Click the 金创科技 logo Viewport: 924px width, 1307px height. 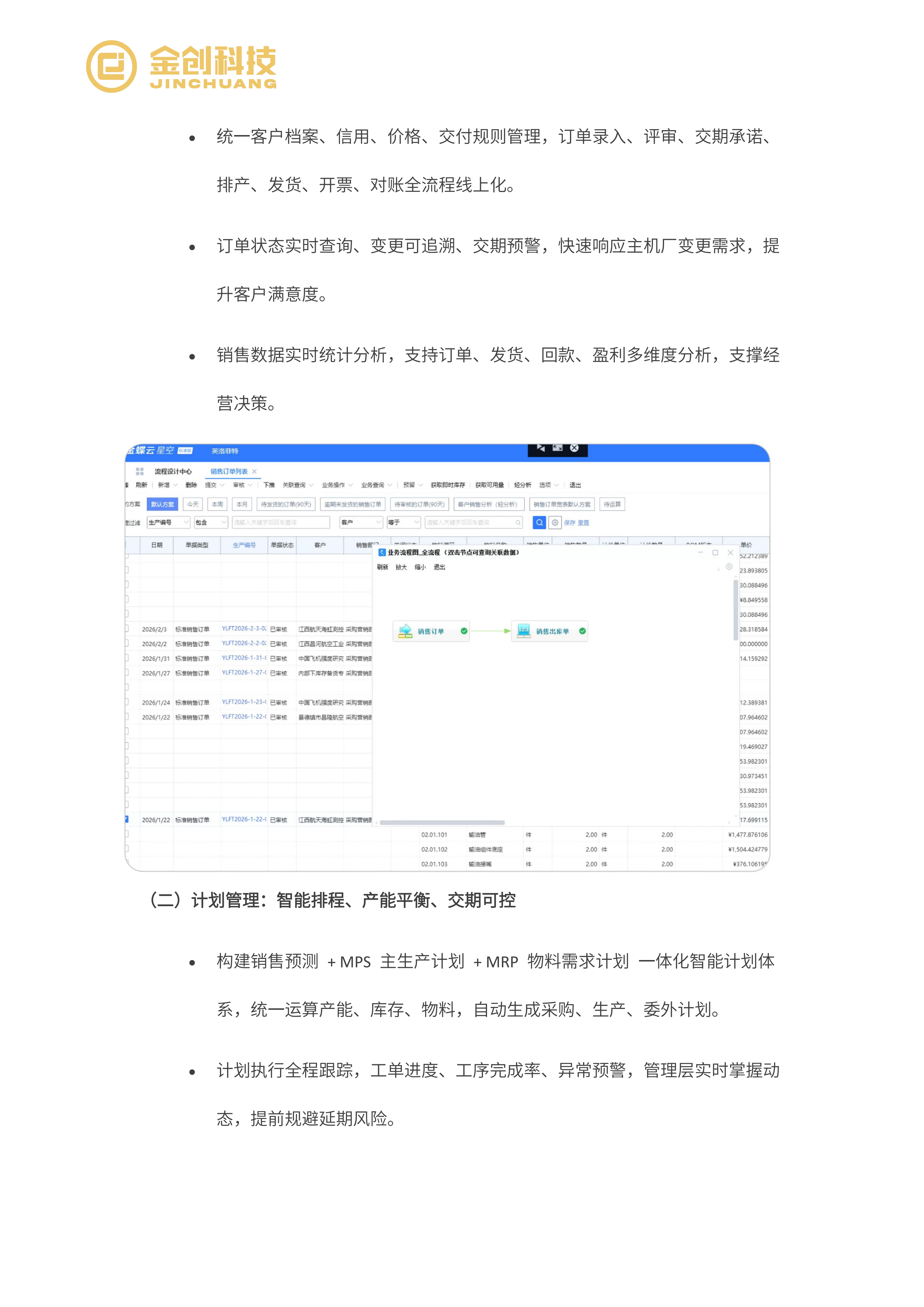[x=182, y=66]
